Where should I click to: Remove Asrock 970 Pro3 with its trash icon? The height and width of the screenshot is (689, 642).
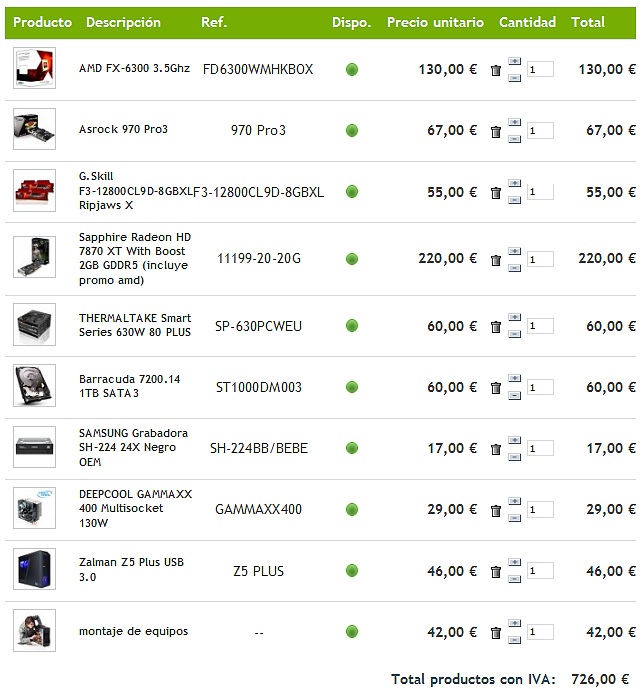496,131
